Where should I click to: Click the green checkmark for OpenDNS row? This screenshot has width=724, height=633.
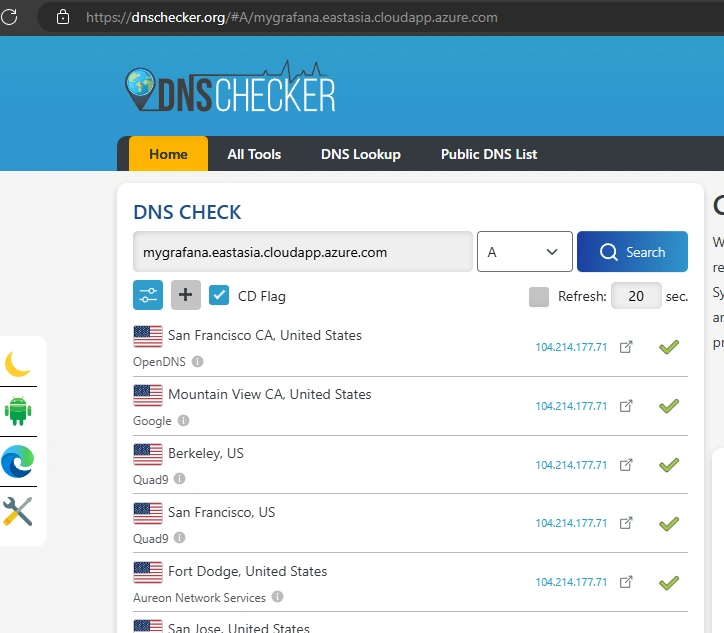pos(669,347)
